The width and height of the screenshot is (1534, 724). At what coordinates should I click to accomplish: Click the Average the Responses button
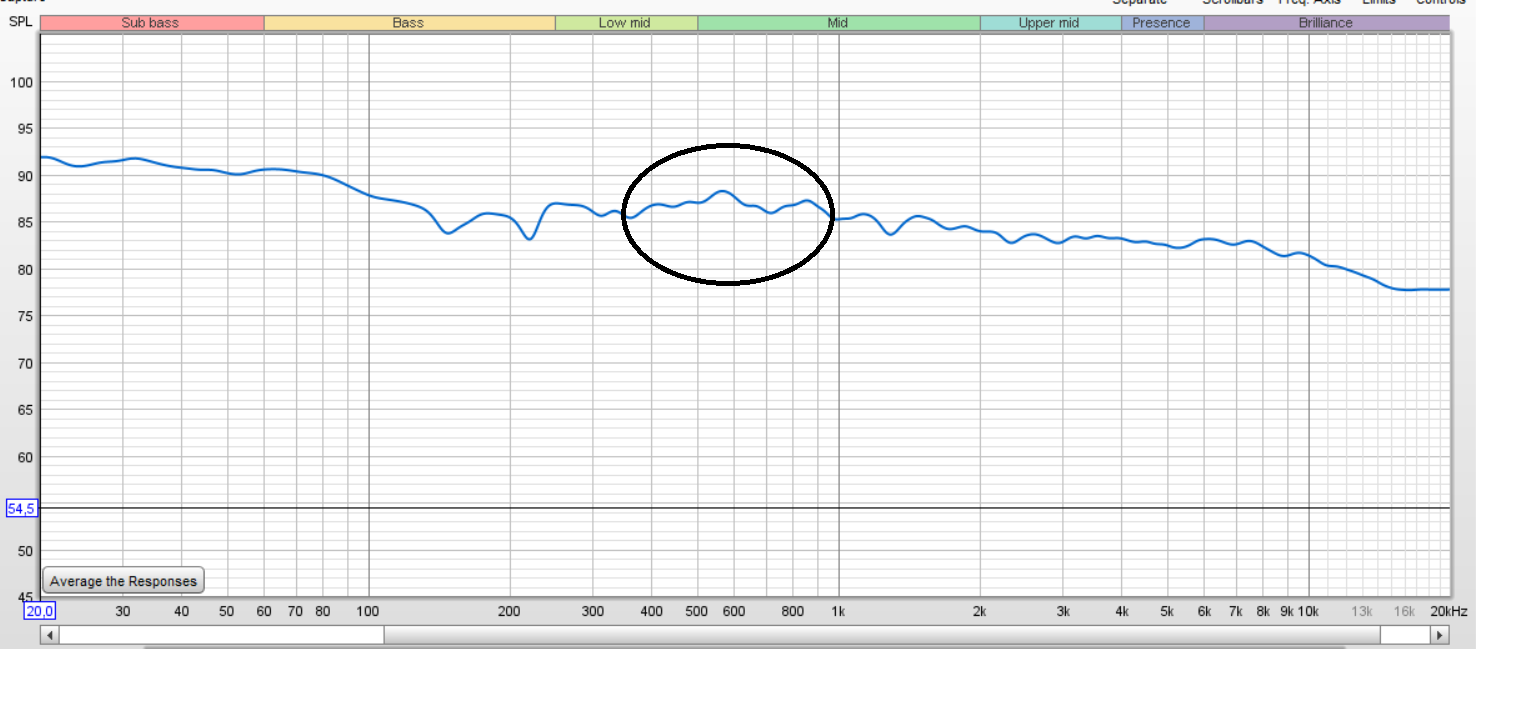click(124, 581)
